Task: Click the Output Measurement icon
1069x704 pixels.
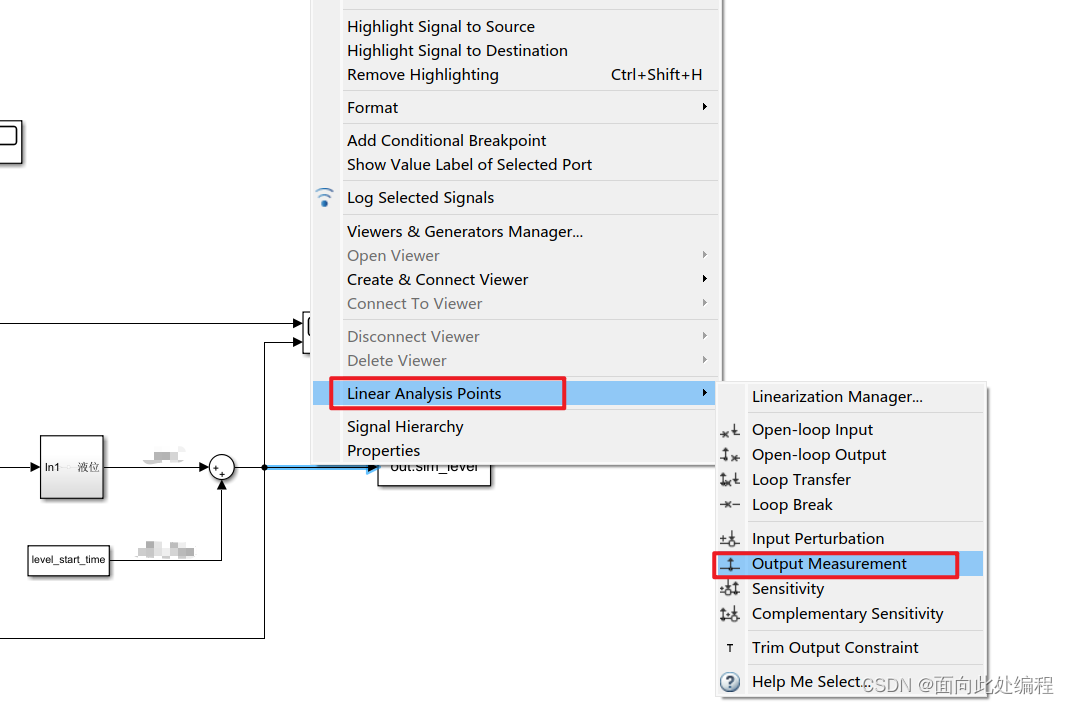Action: tap(729, 564)
